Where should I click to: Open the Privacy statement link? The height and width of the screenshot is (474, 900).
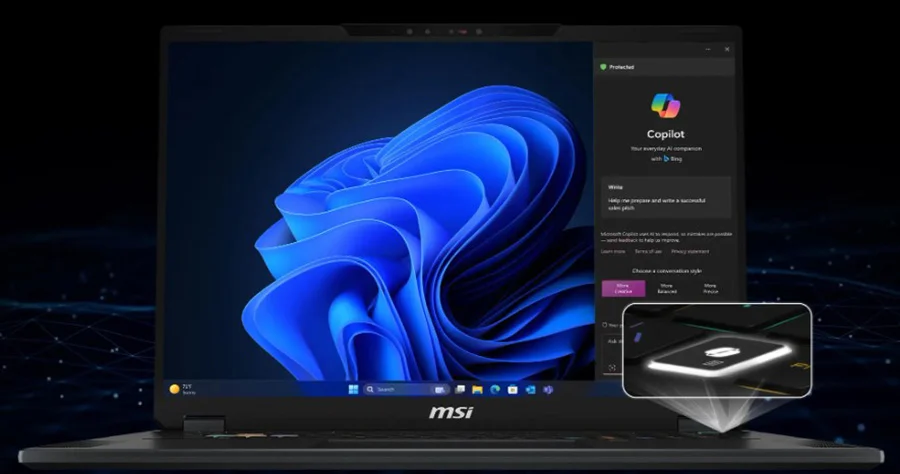pyautogui.click(x=690, y=251)
